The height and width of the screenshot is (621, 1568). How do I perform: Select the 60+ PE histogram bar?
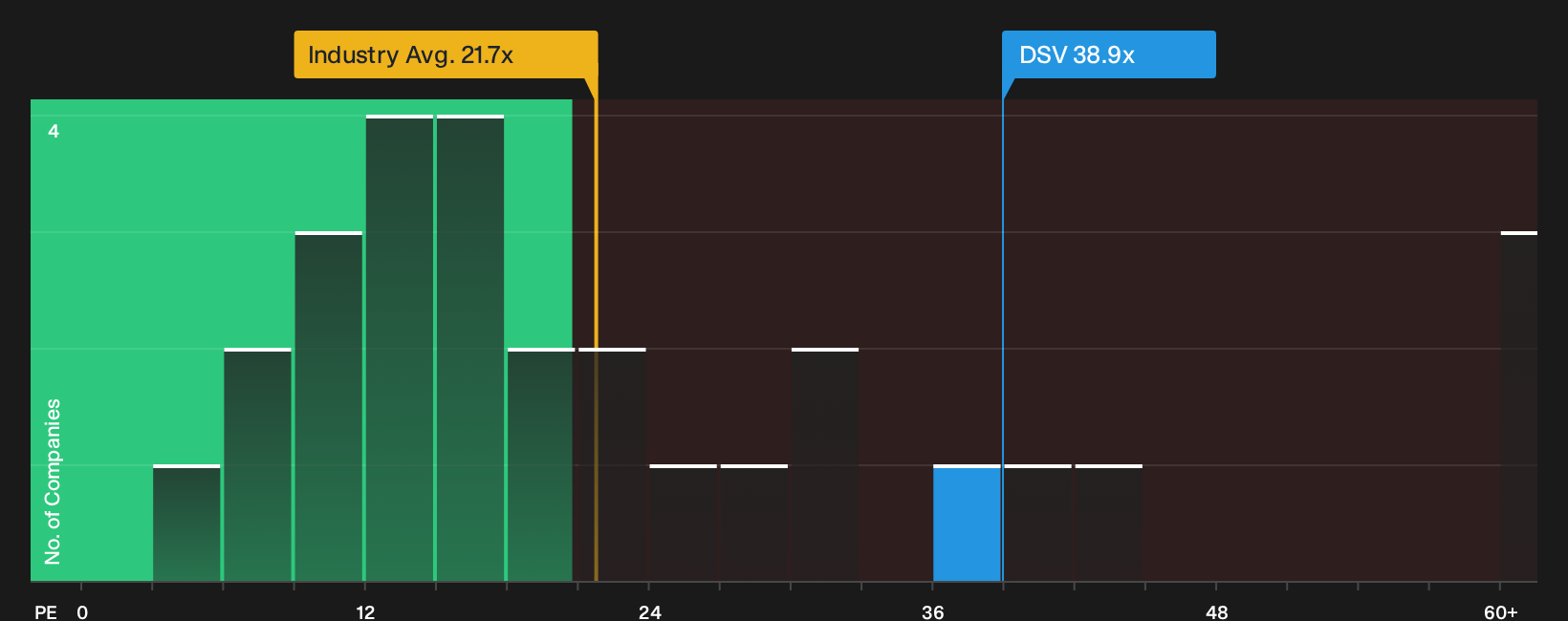point(1519,406)
